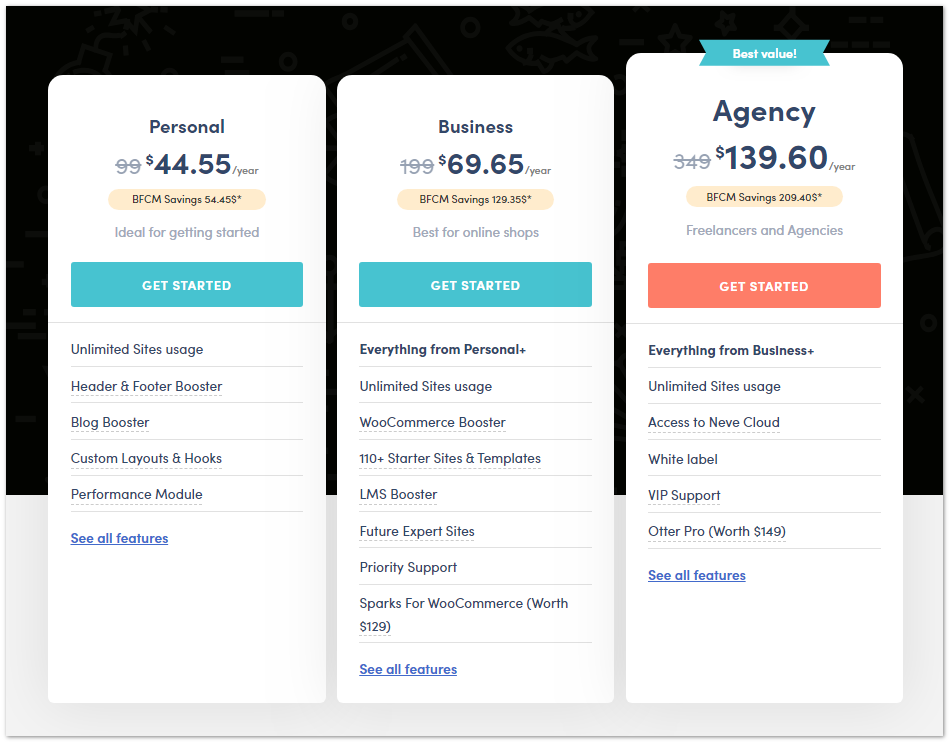Click the Best value! ribbon badge
This screenshot has height=742, width=949.
point(764,53)
